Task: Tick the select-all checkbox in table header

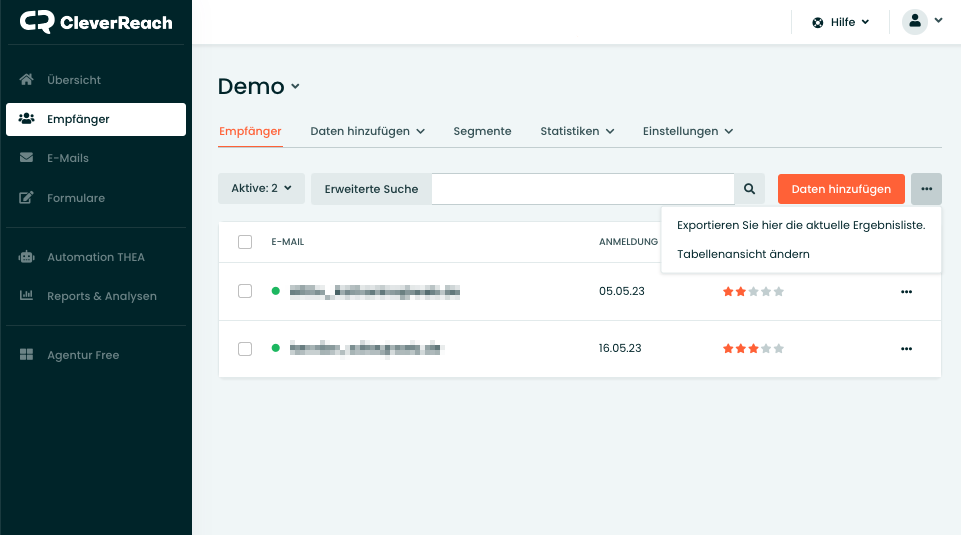Action: pyautogui.click(x=245, y=241)
